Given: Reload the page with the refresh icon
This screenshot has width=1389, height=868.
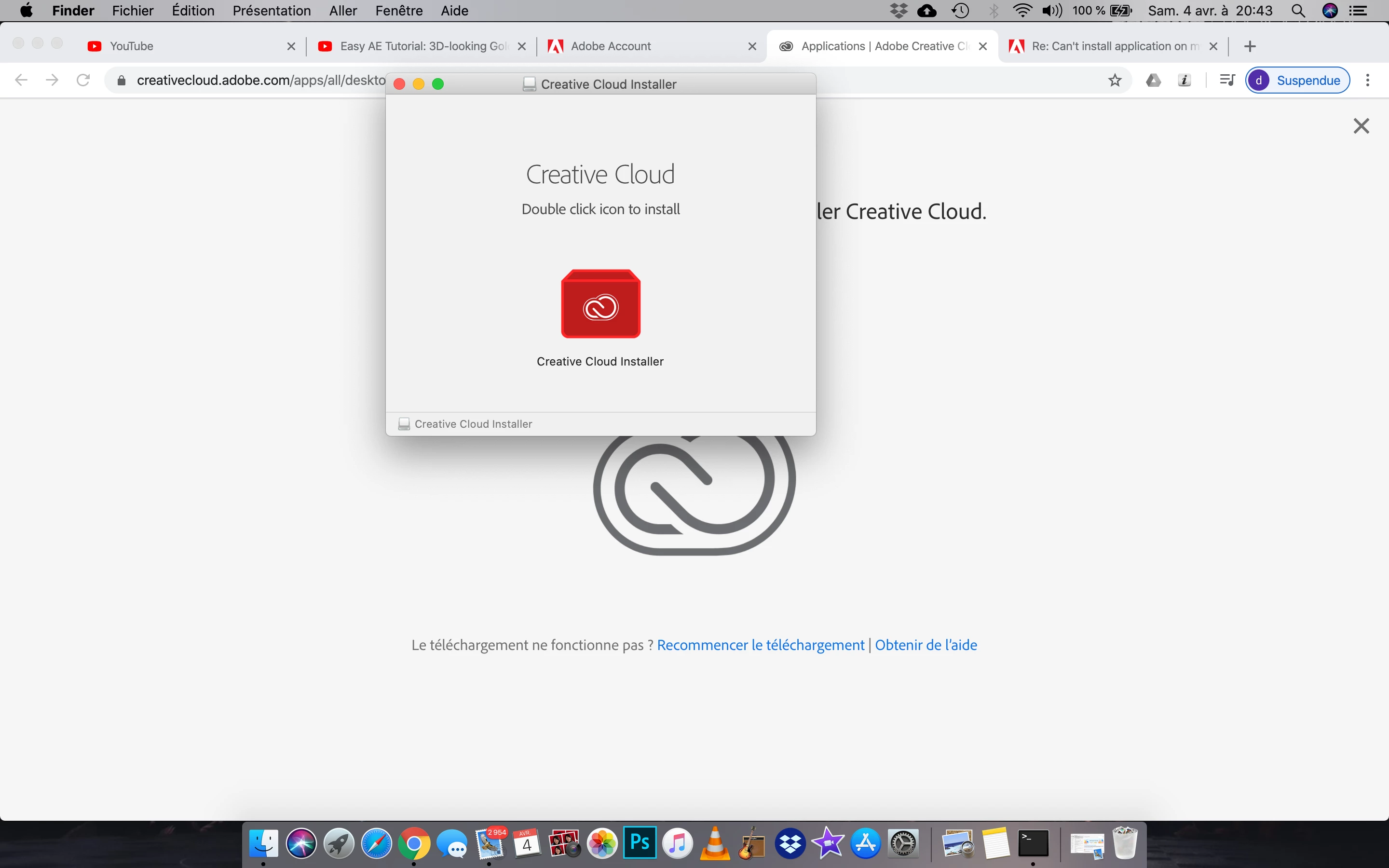Looking at the screenshot, I should [83, 81].
